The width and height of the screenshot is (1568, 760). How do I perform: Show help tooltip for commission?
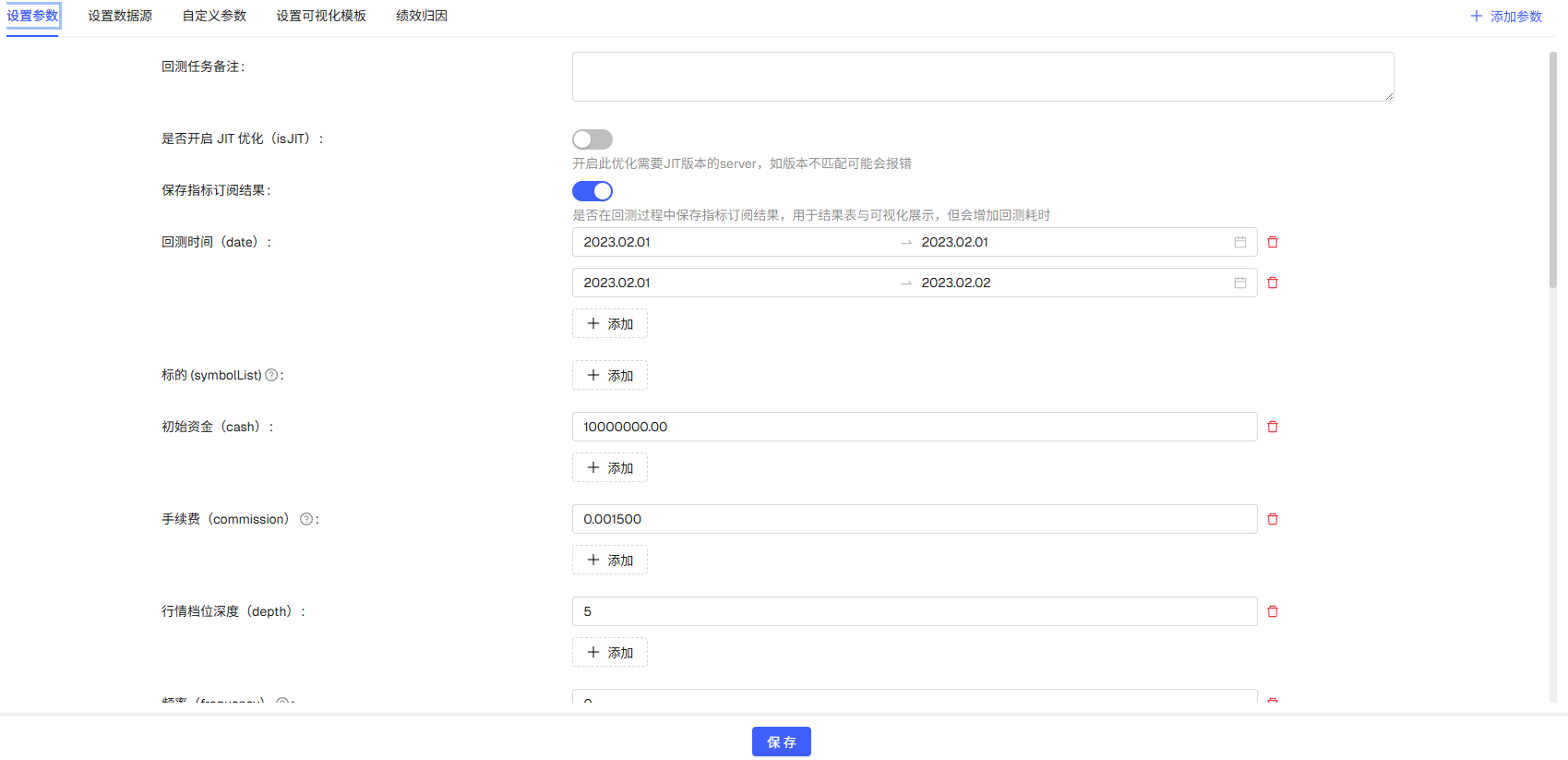click(306, 519)
